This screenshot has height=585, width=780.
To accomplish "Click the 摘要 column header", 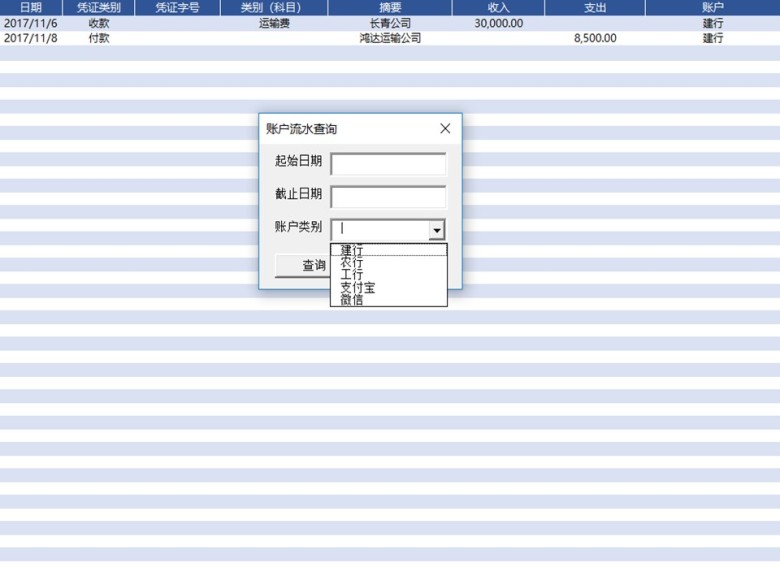I will [390, 7].
